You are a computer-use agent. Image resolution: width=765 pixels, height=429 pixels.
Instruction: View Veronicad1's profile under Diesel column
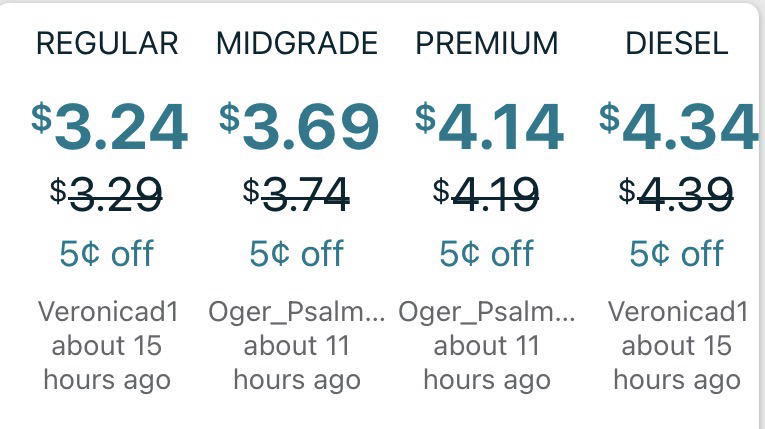tap(677, 312)
